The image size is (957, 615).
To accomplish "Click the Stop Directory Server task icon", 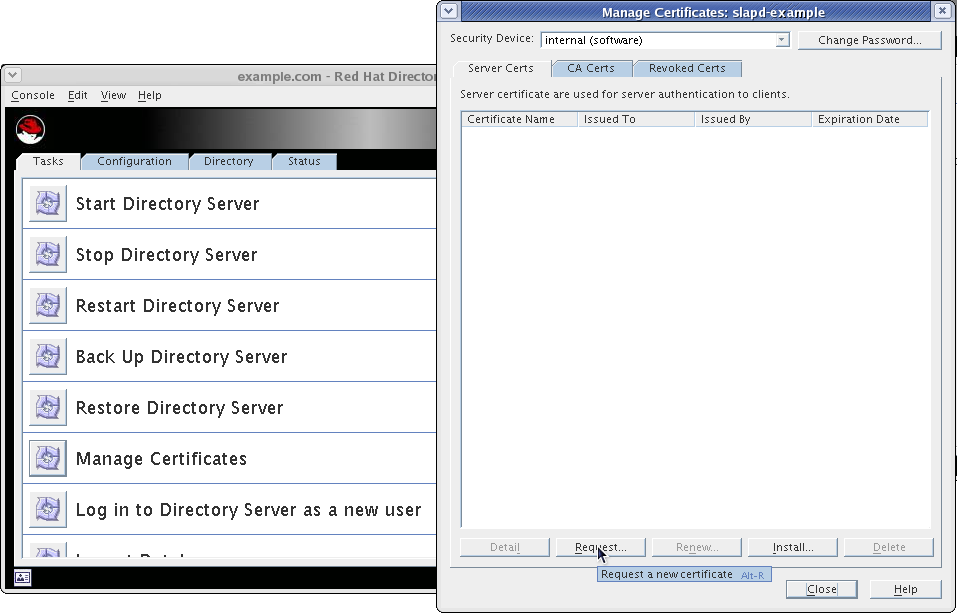I will click(x=48, y=255).
